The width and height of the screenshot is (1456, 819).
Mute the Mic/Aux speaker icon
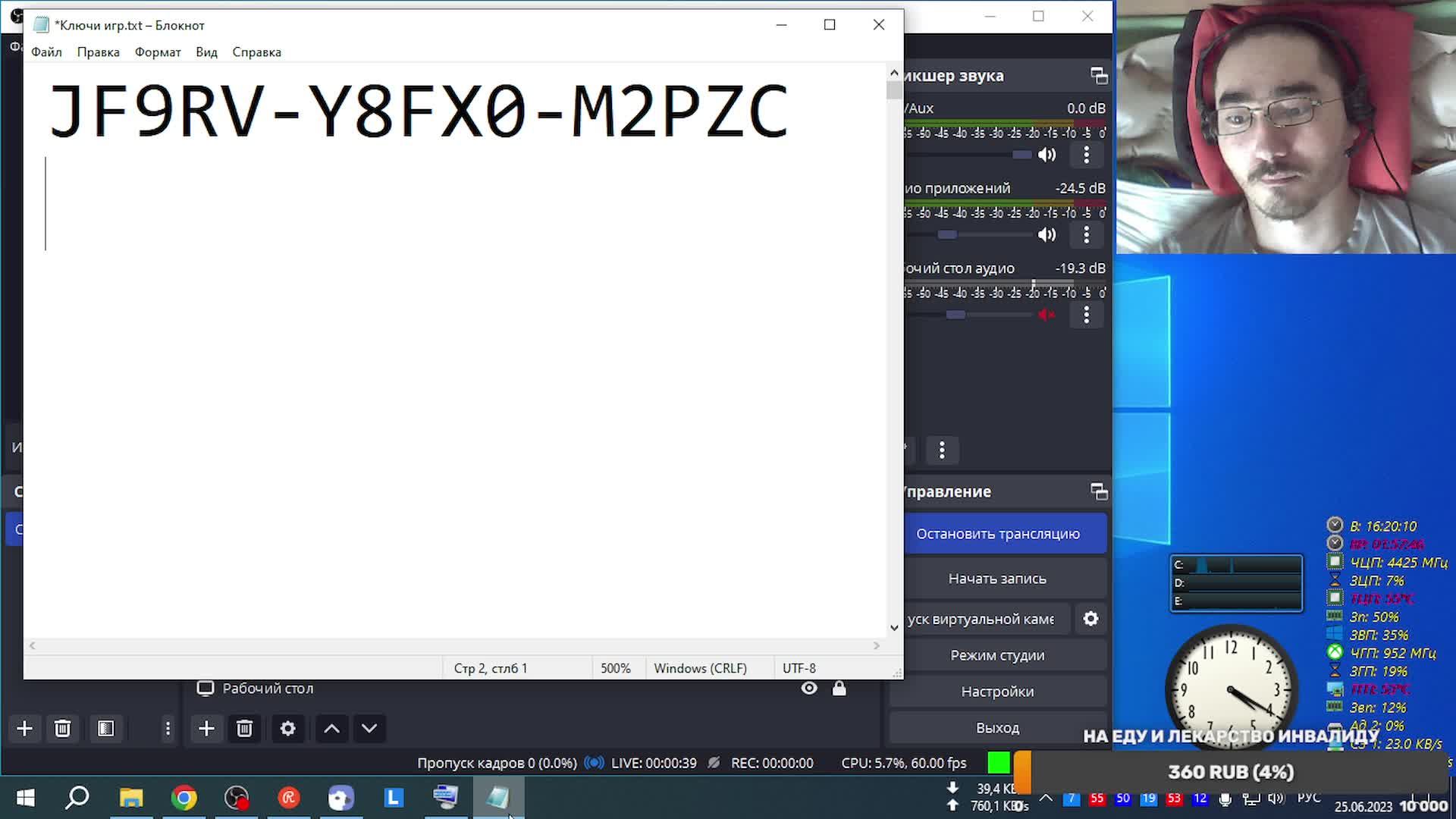(1046, 155)
